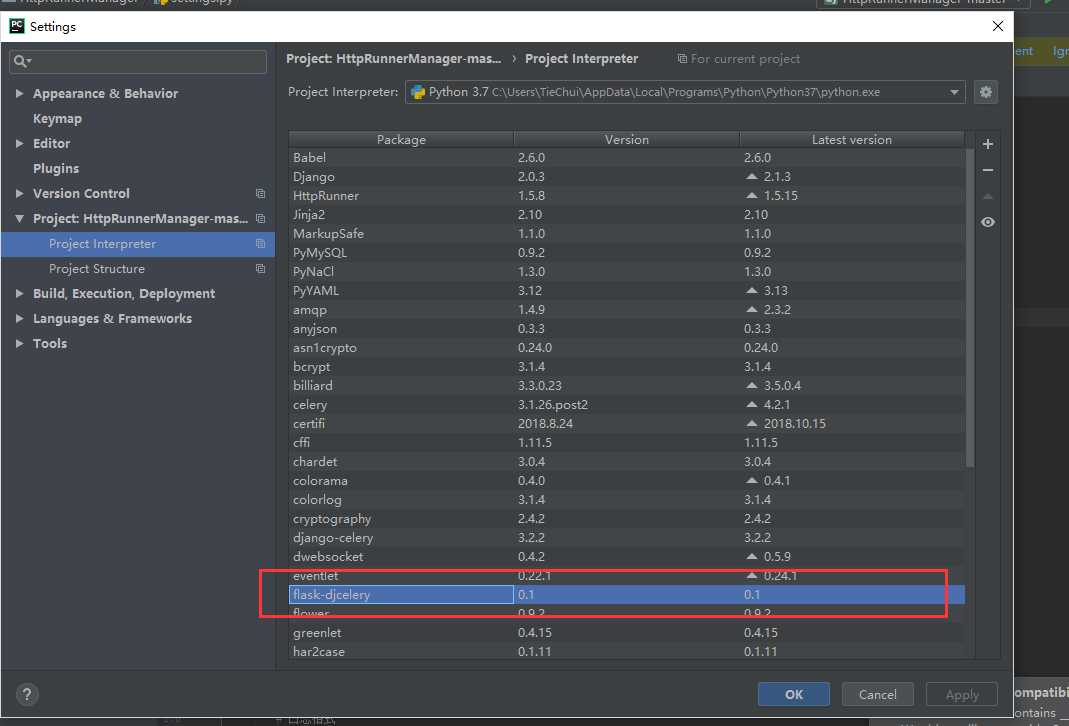Select the bcrypt package row
Screen dimensions: 1069x726
[627, 367]
